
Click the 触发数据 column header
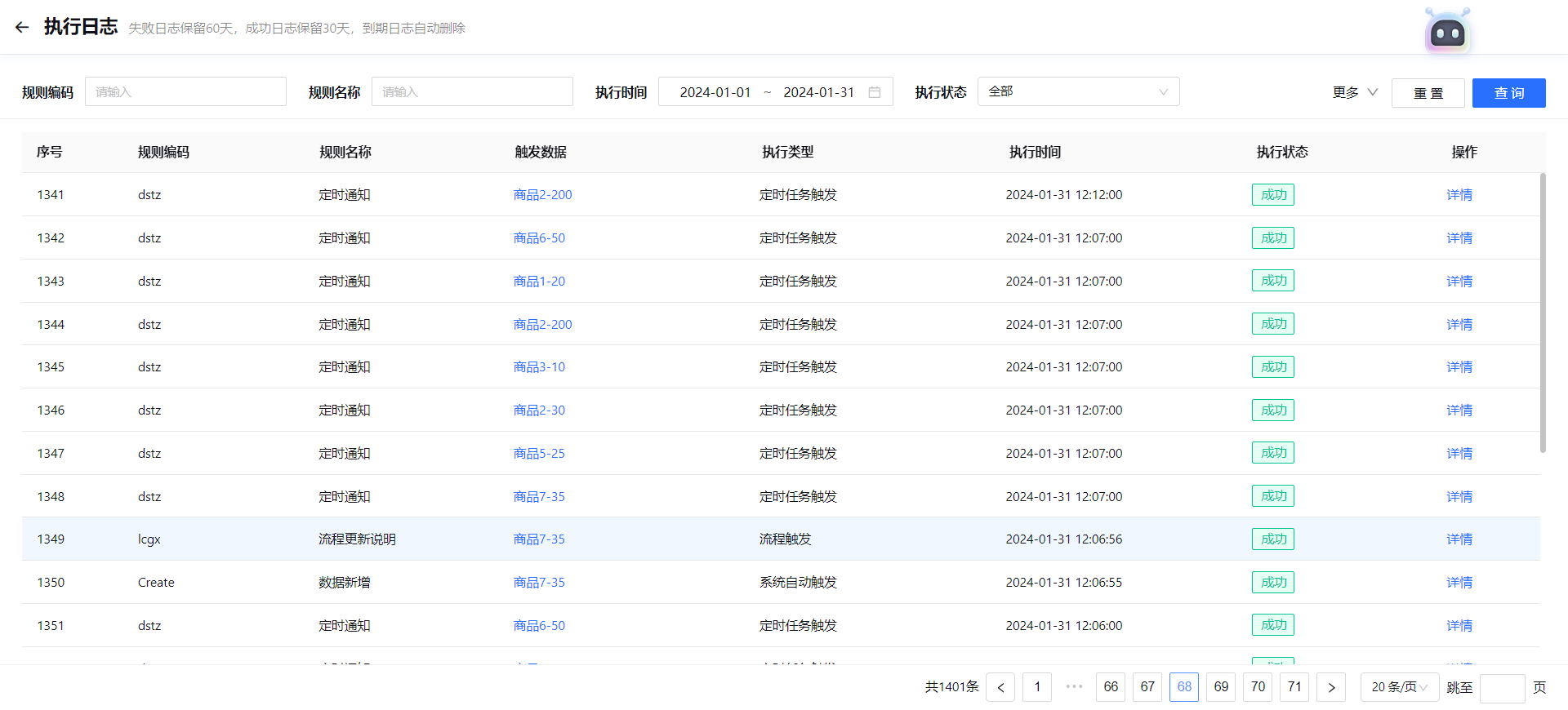tap(541, 152)
